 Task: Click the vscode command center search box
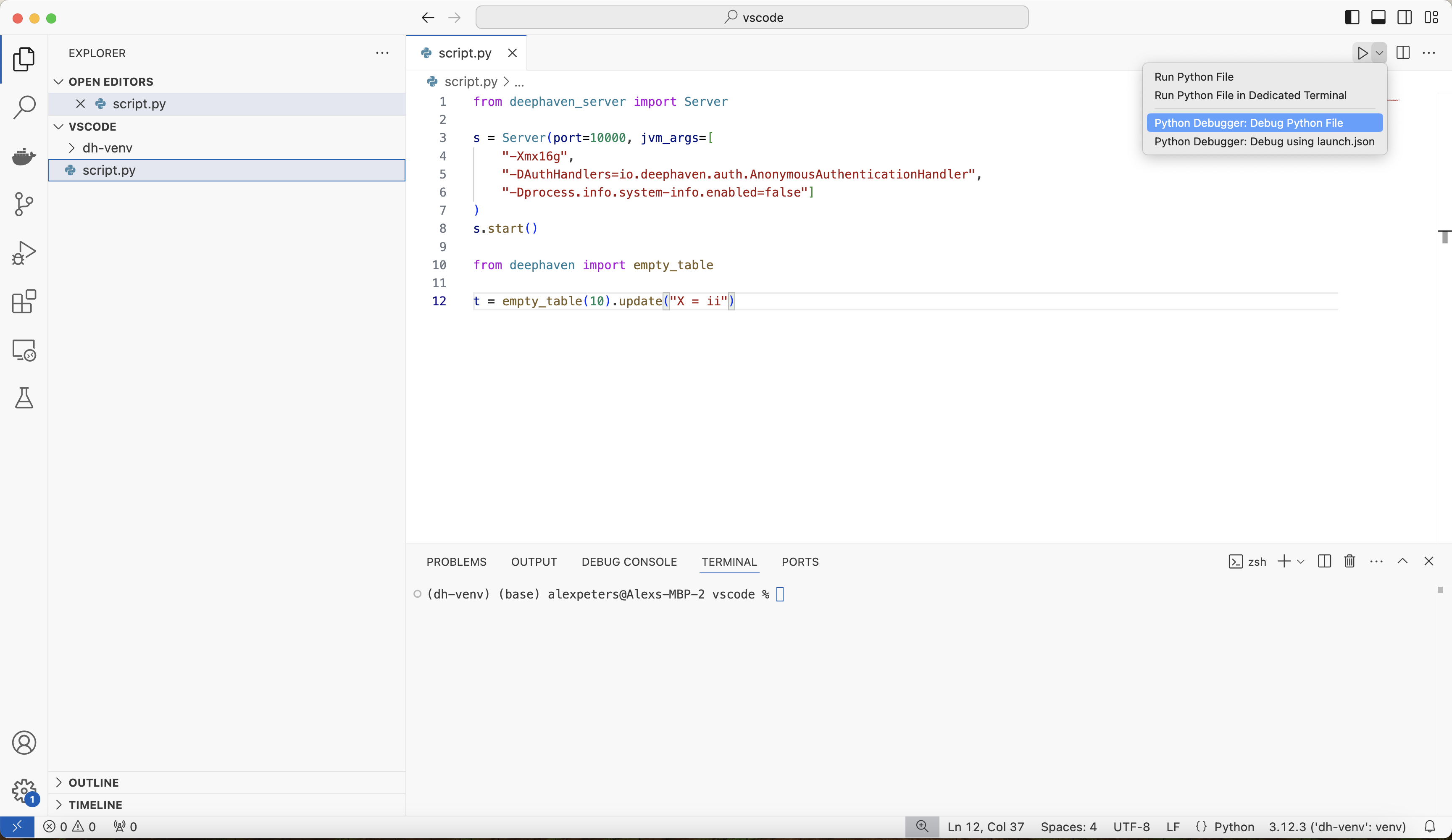tap(751, 17)
